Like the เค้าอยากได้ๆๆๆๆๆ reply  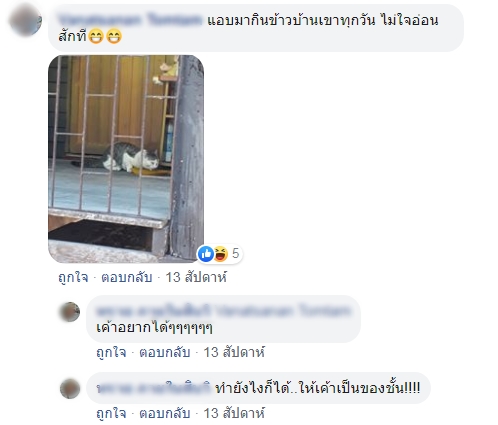[x=111, y=352]
